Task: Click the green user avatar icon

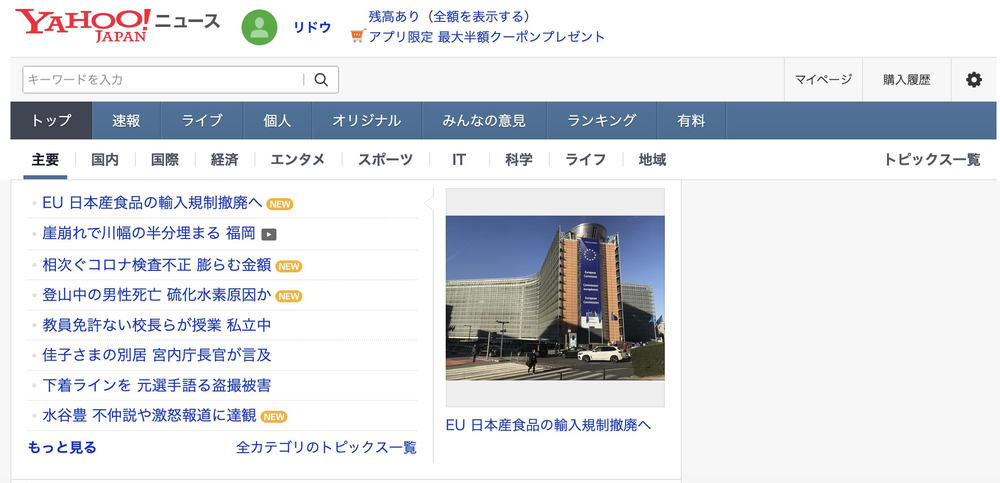Action: coord(259,28)
